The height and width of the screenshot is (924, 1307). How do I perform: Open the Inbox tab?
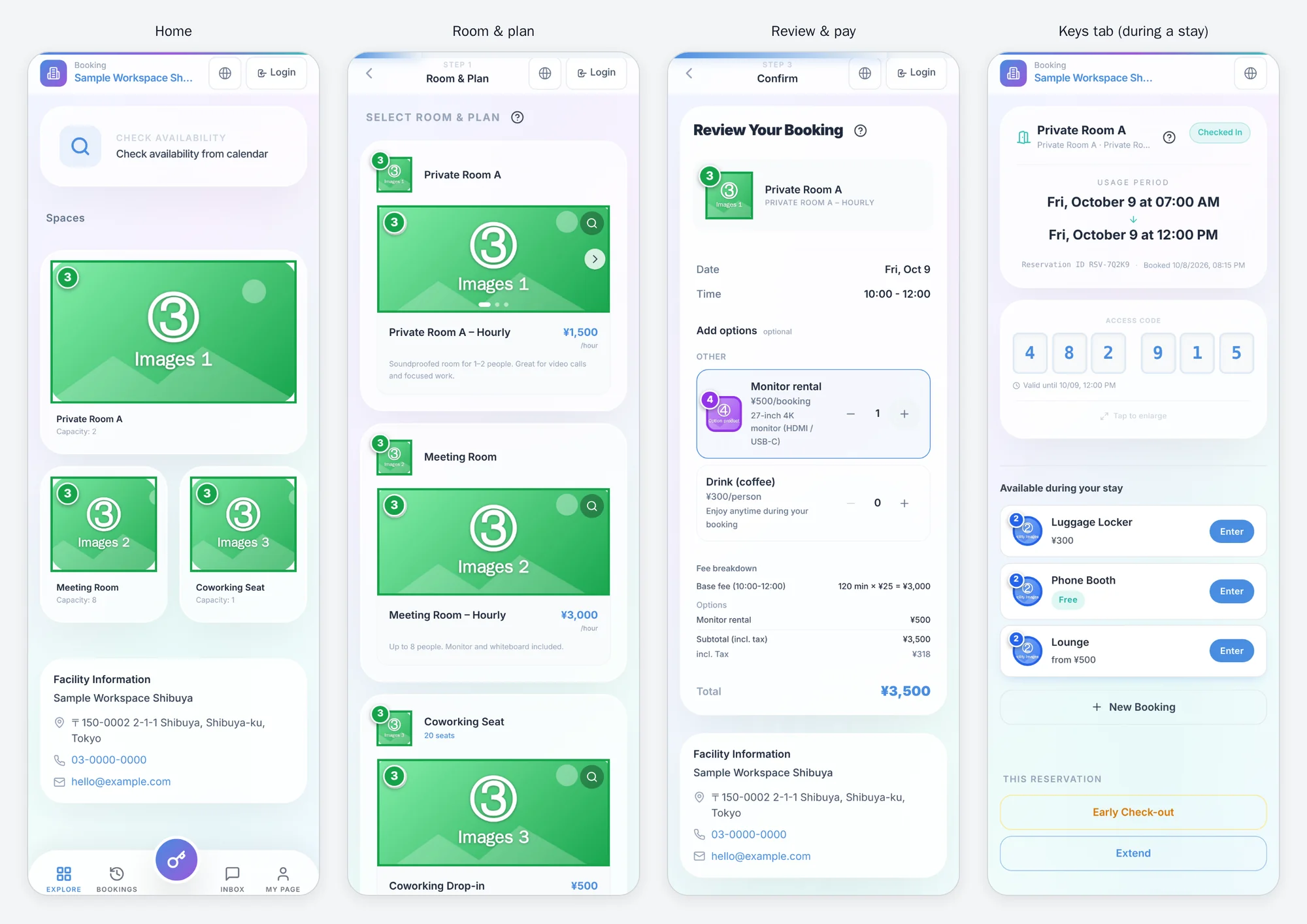[x=232, y=879]
